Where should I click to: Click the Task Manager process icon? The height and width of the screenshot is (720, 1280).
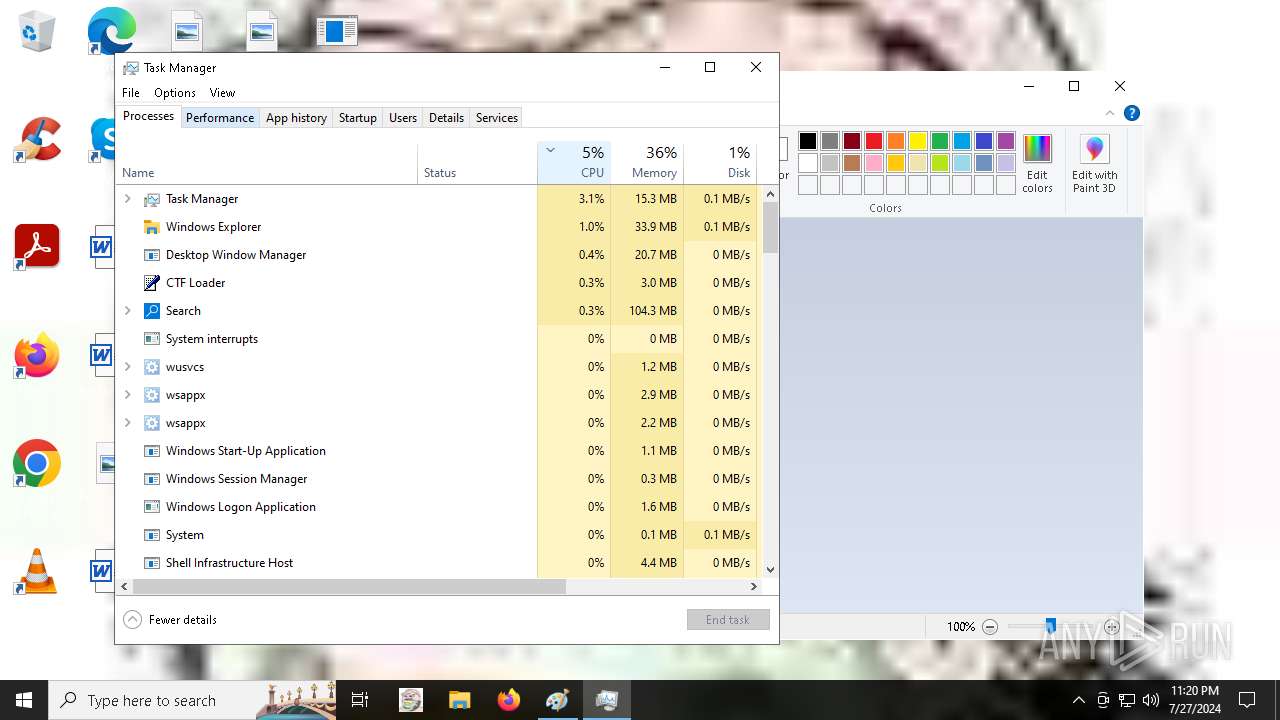click(x=152, y=199)
